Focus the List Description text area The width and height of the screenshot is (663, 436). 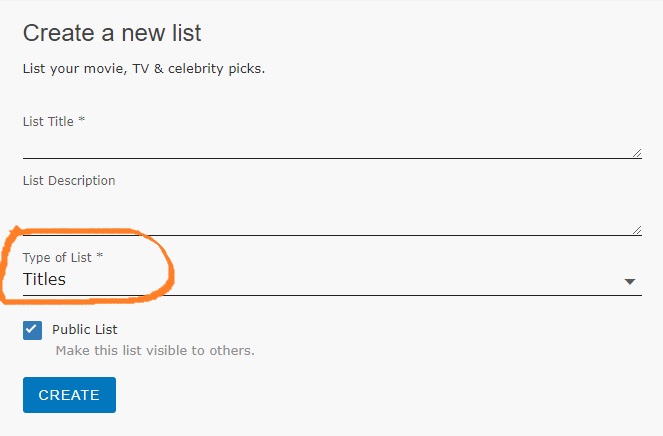point(328,222)
